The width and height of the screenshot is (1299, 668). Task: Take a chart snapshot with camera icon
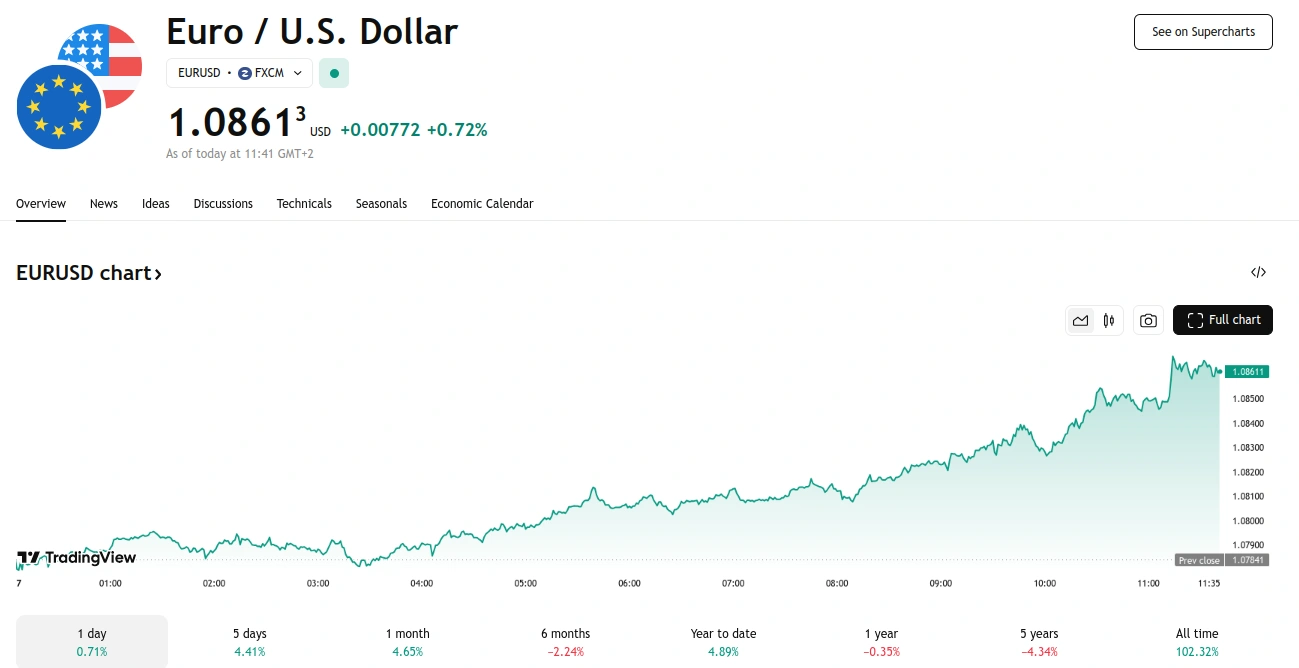(x=1148, y=320)
